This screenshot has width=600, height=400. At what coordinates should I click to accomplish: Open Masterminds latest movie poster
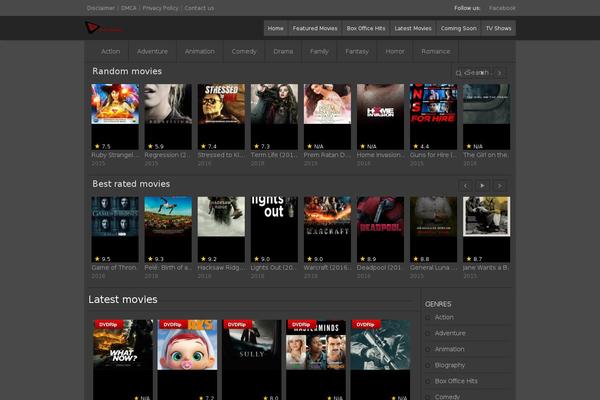316,360
